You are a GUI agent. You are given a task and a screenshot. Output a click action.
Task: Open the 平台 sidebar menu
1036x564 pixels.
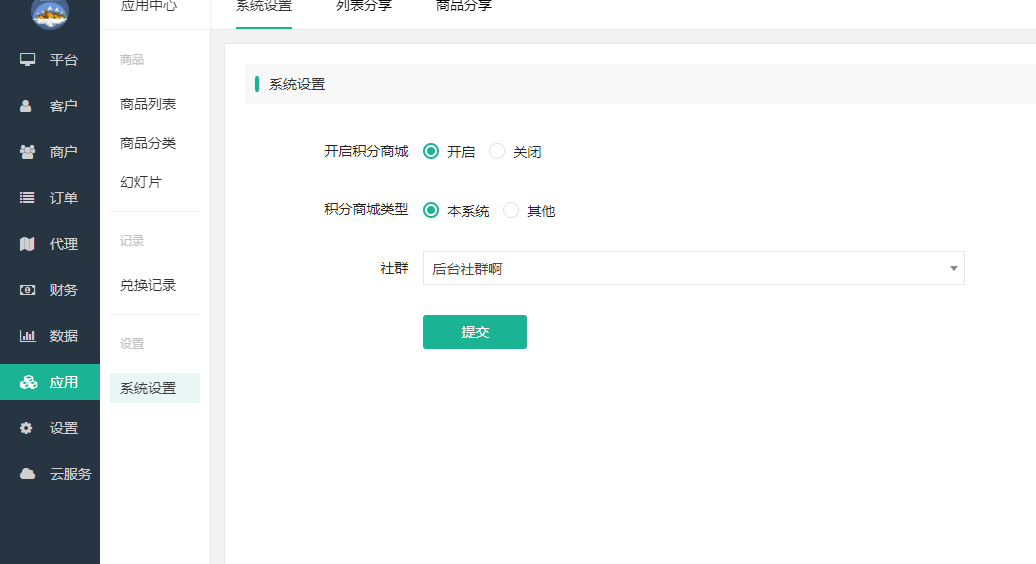coord(50,59)
